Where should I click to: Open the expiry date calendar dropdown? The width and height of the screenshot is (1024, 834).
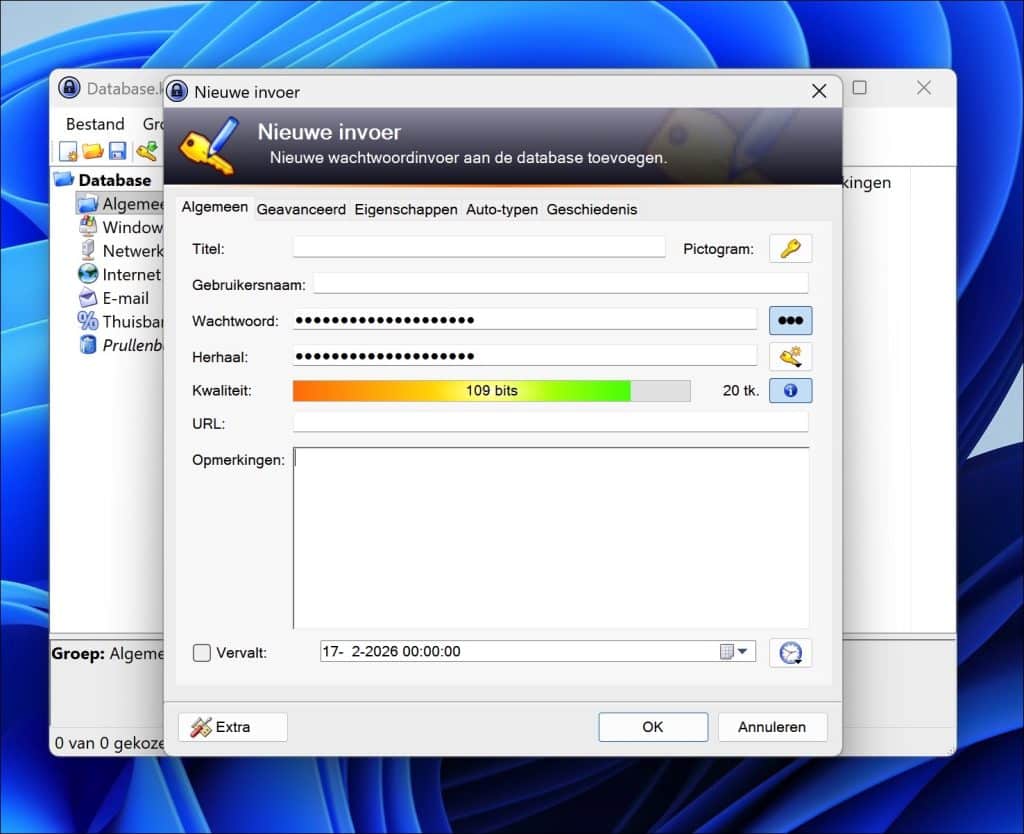point(743,651)
